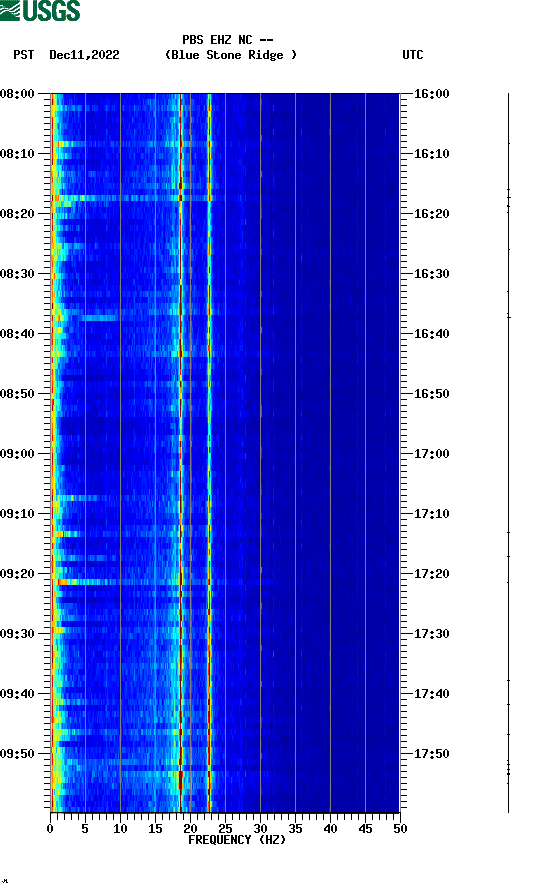This screenshot has height=892, width=552.
Task: Click the 08:00 PST time label
Action: 18,94
